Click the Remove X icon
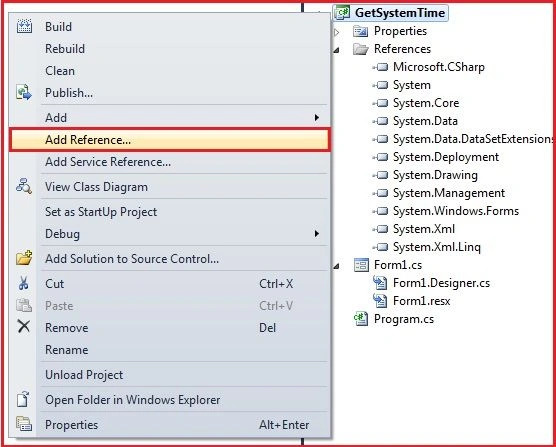556x447 pixels. (24, 326)
